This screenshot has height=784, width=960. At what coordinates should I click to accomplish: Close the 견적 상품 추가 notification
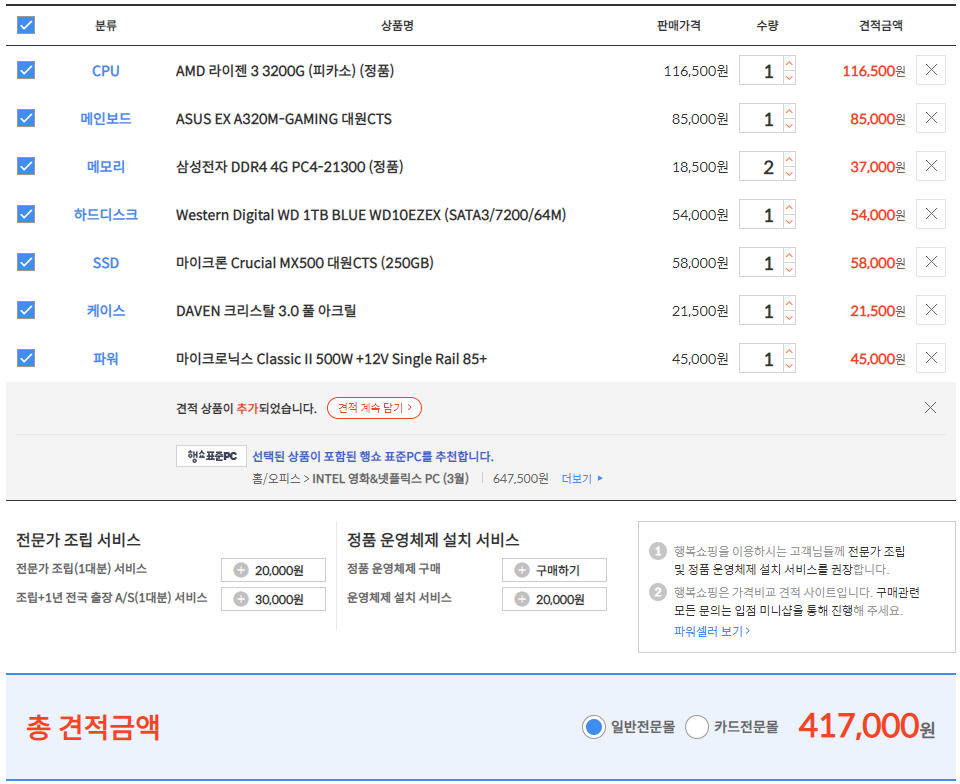930,408
